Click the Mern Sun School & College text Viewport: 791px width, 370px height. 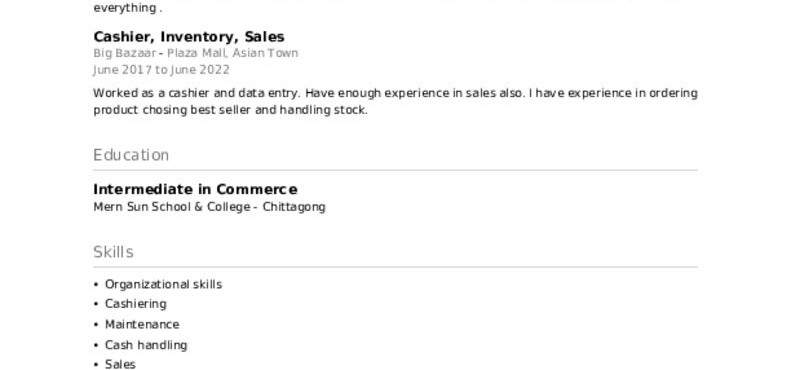coord(172,207)
